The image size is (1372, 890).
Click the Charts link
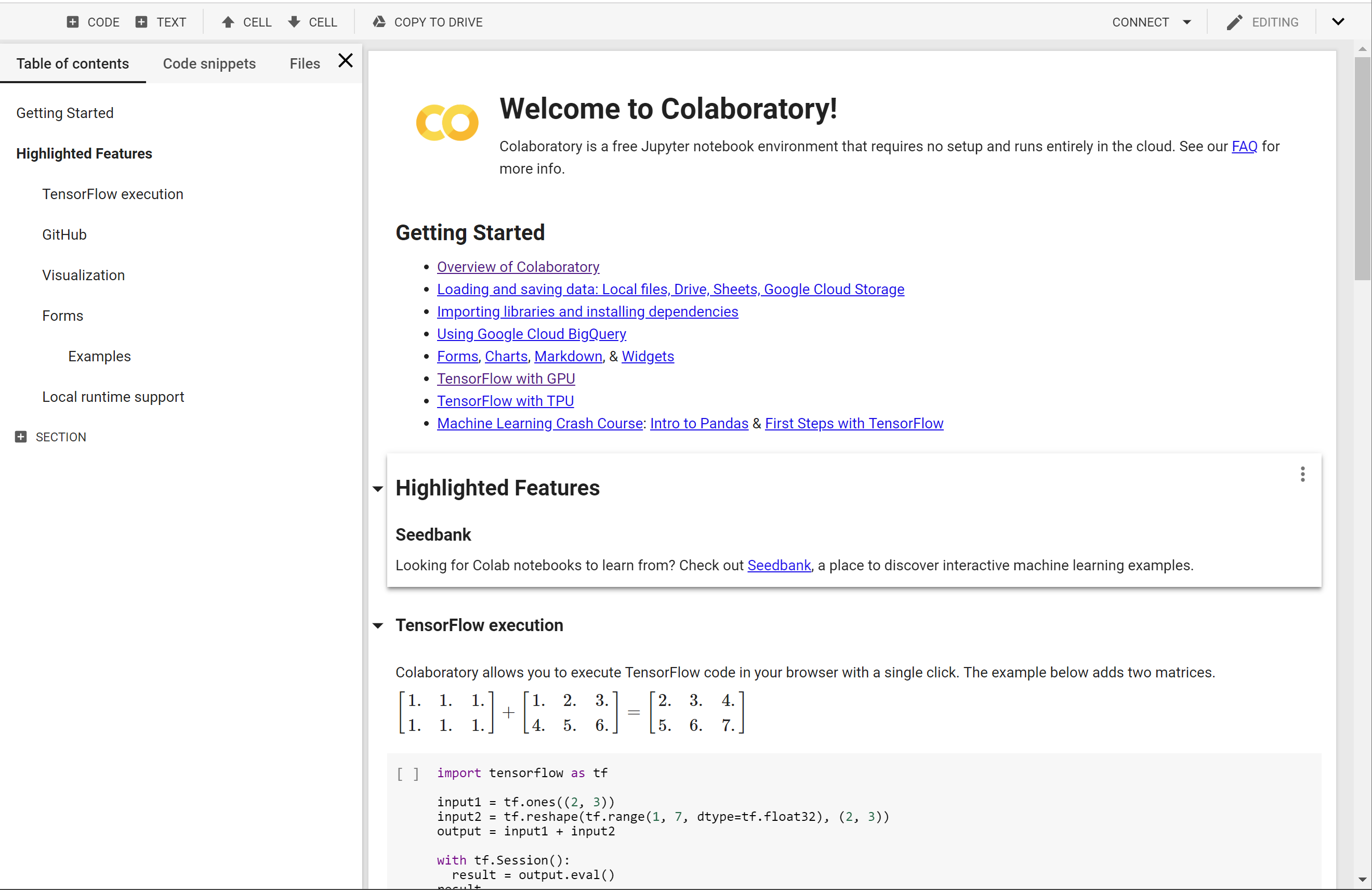[x=506, y=357]
